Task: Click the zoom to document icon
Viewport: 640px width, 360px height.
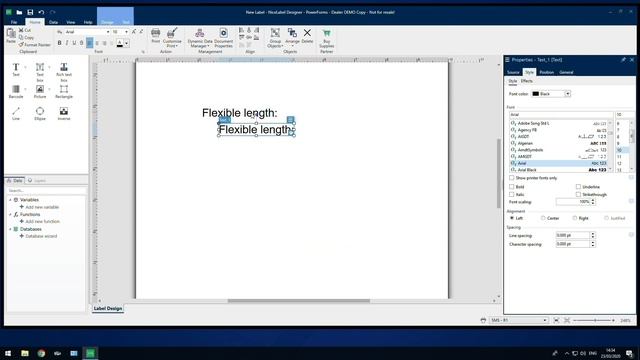Action: (x=556, y=320)
